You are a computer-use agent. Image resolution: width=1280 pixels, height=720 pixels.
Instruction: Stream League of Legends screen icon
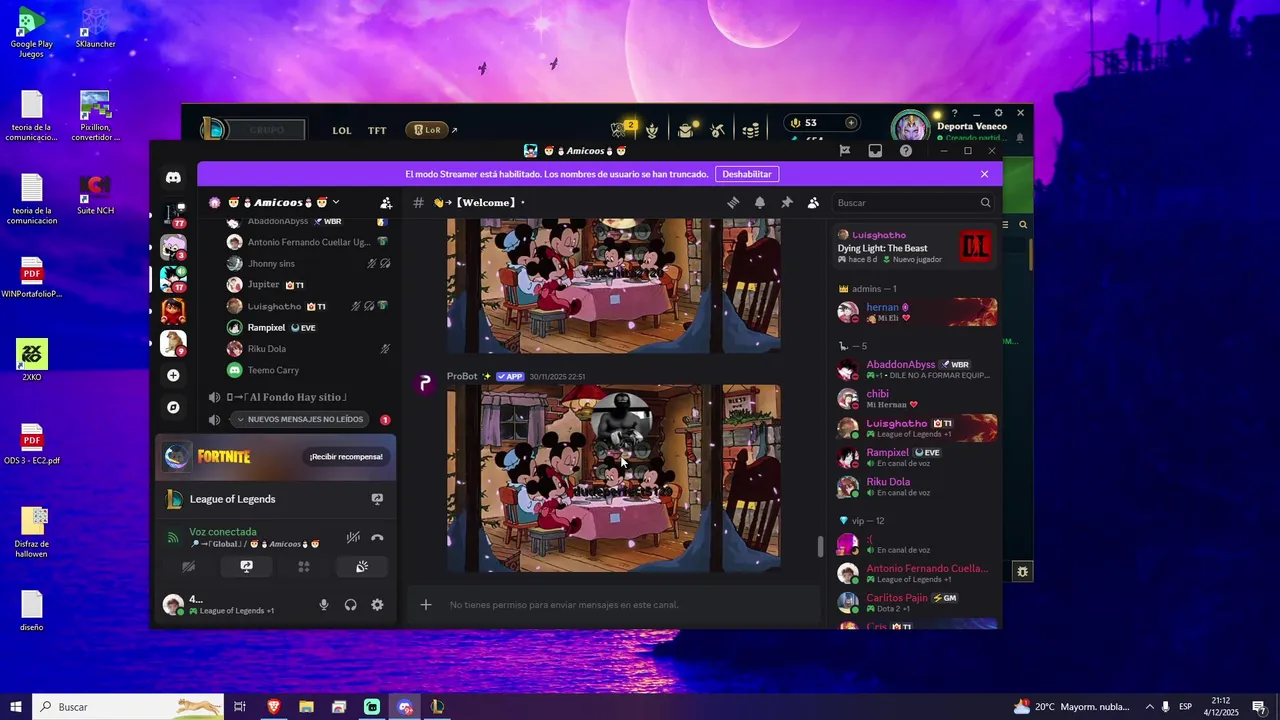pos(377,499)
